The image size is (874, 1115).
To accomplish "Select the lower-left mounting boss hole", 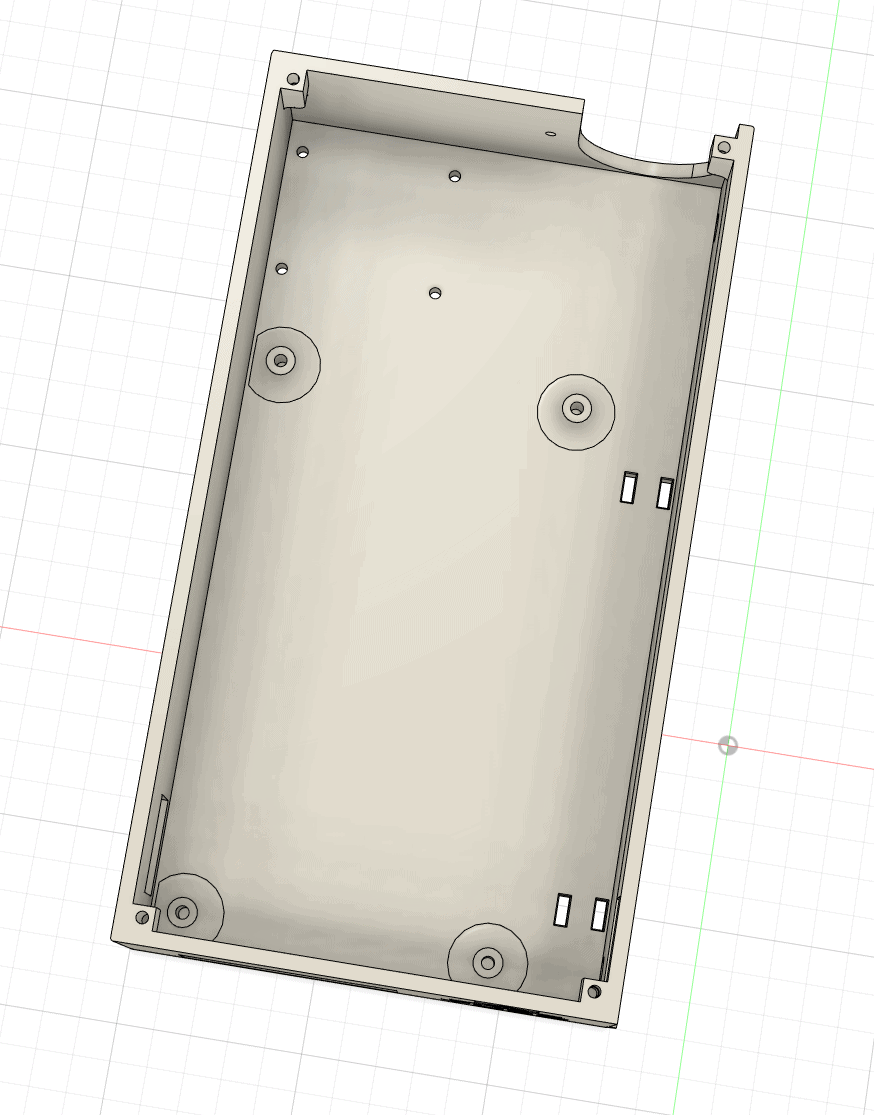I will tap(182, 911).
